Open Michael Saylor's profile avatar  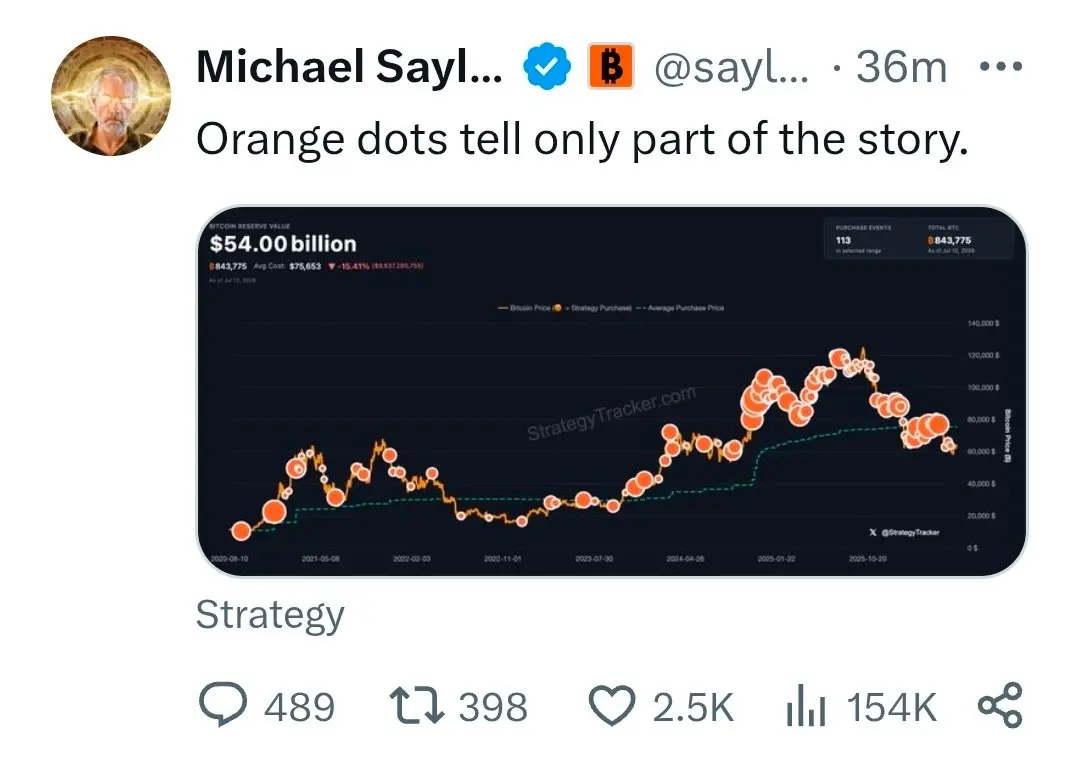pyautogui.click(x=111, y=96)
